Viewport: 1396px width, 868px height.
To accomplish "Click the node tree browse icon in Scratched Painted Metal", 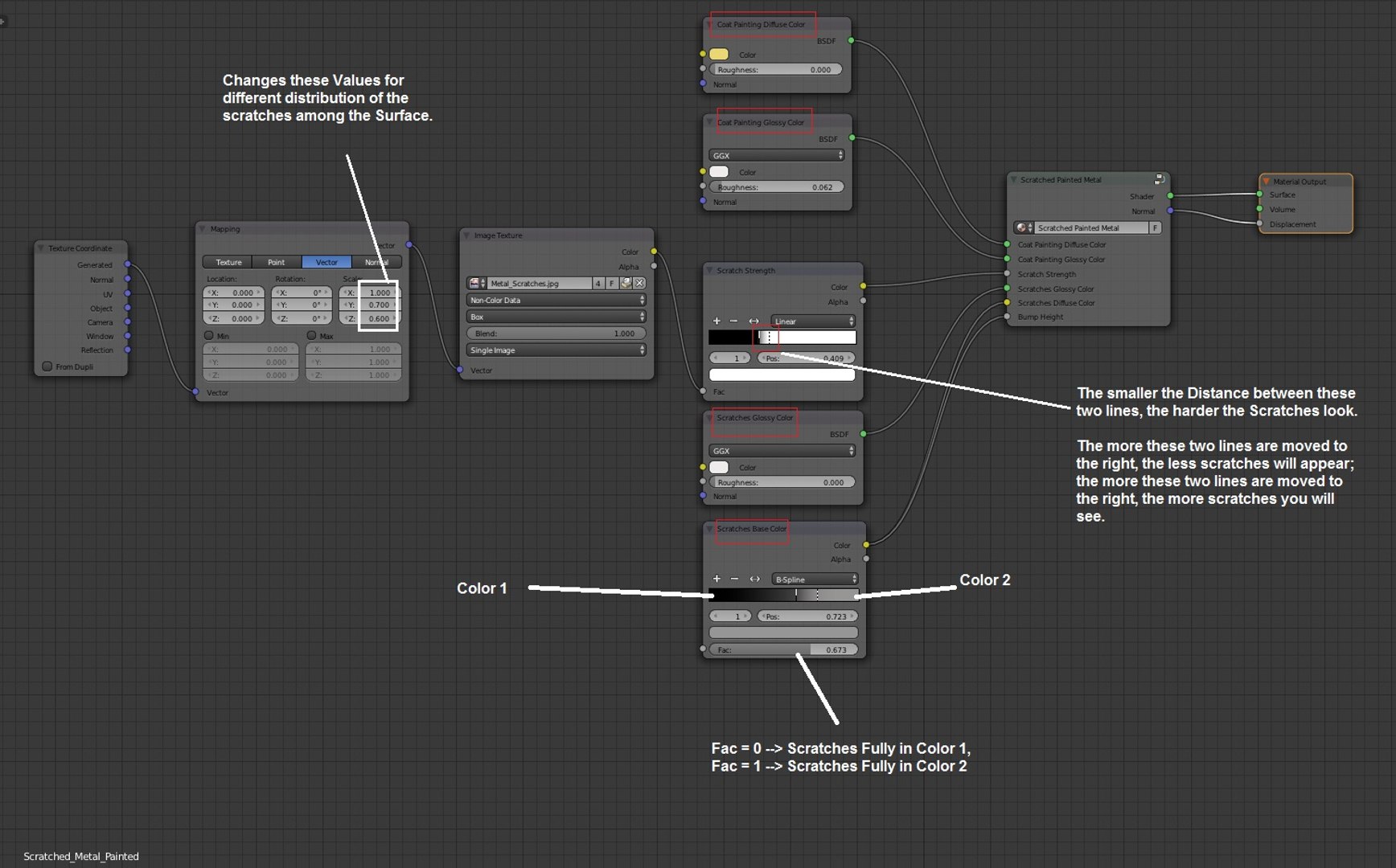I will click(x=1024, y=227).
